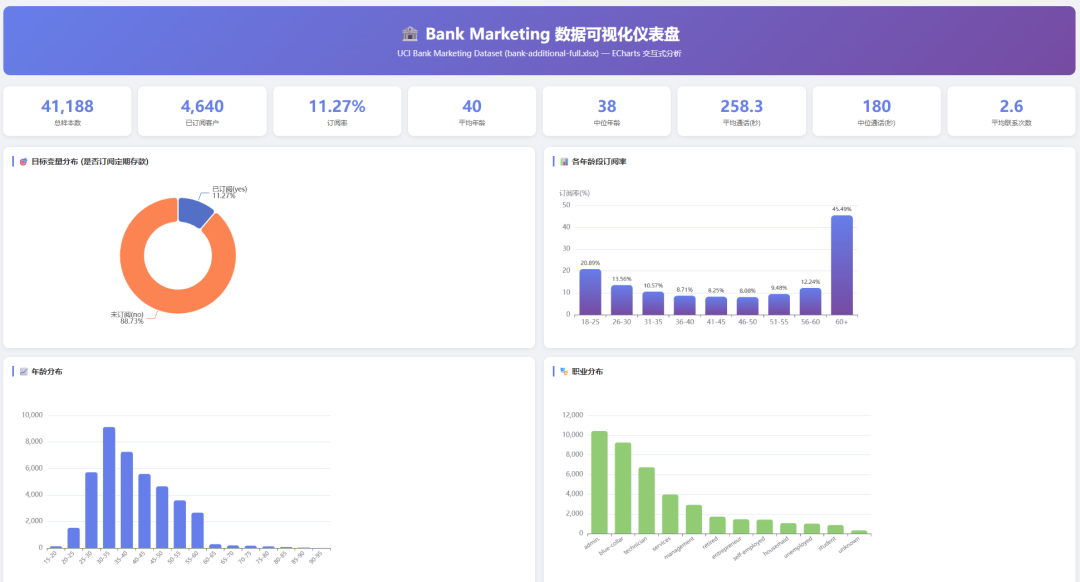Click the Bank Marketing 数据可视化仪表盘 title
Screen dimensions: 1080x582
tap(552, 34)
